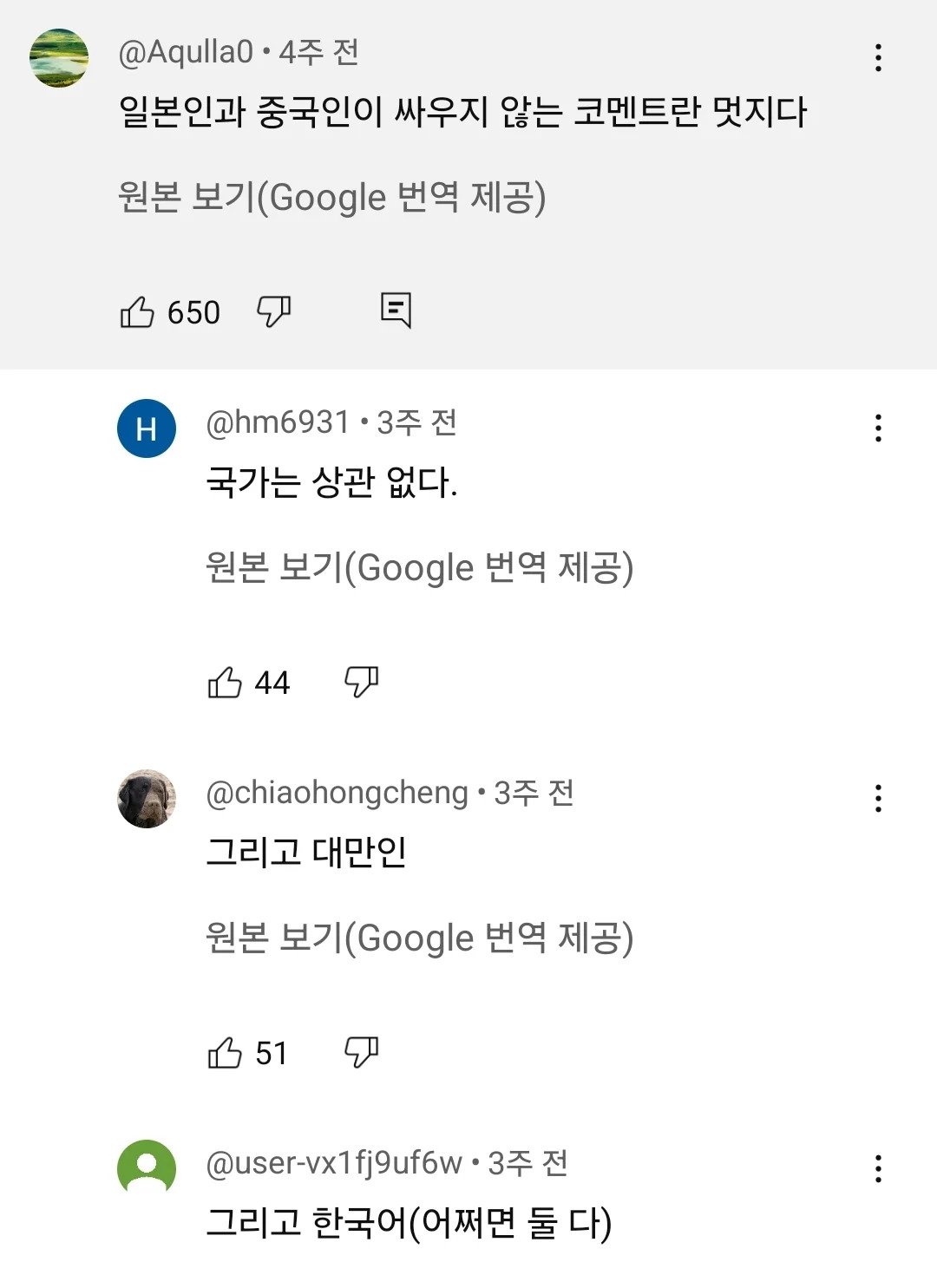
Task: Open @Aqulla0 channel from the username
Action: point(185,53)
